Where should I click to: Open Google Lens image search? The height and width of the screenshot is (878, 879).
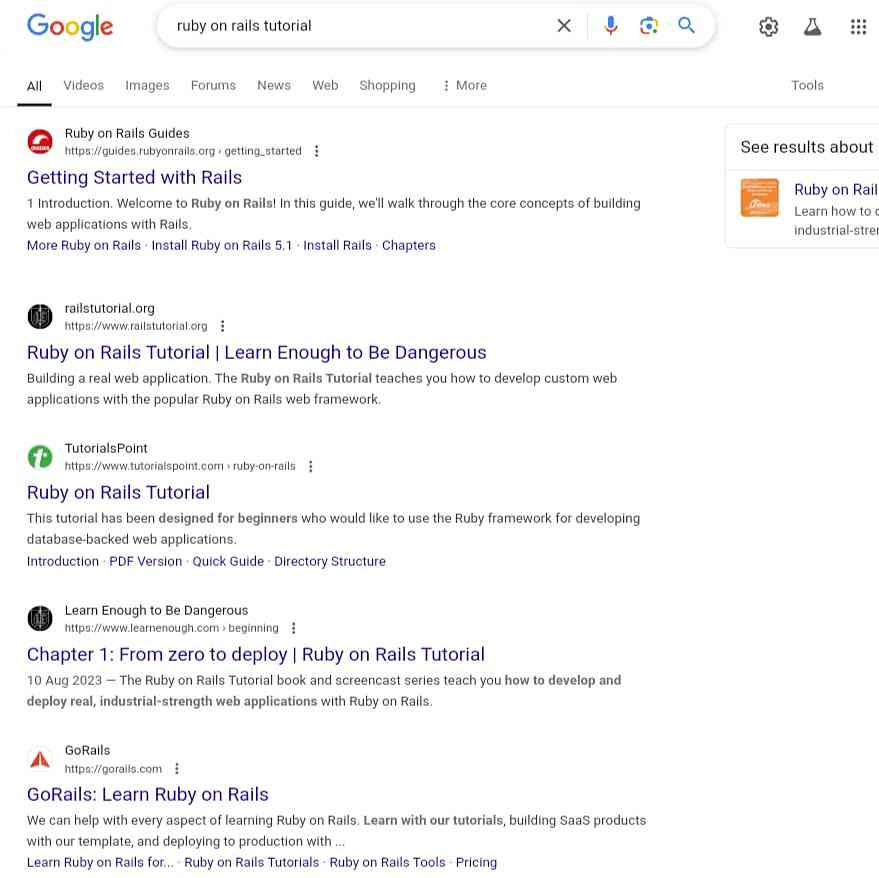tap(649, 26)
